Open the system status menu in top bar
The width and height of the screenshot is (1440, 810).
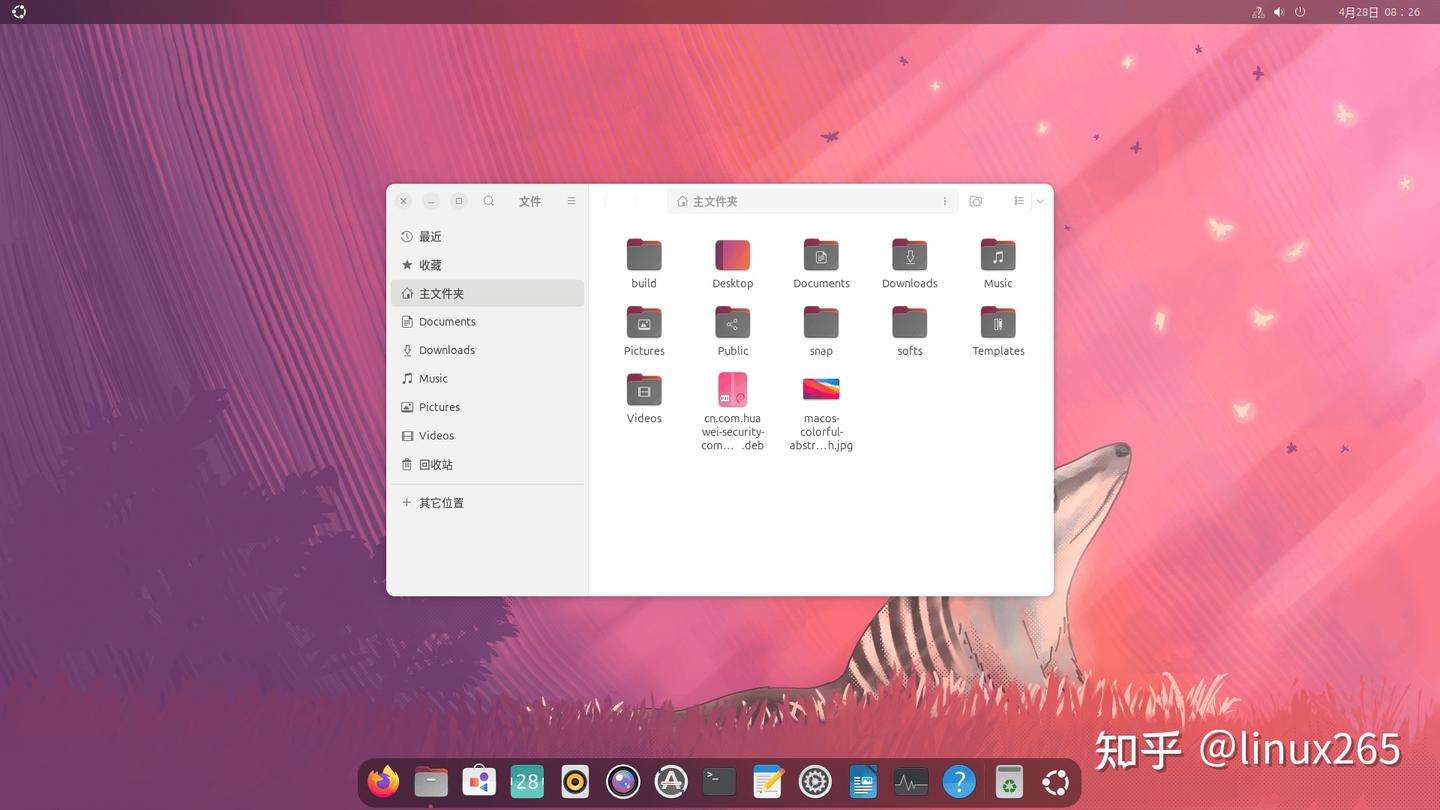pos(1278,12)
